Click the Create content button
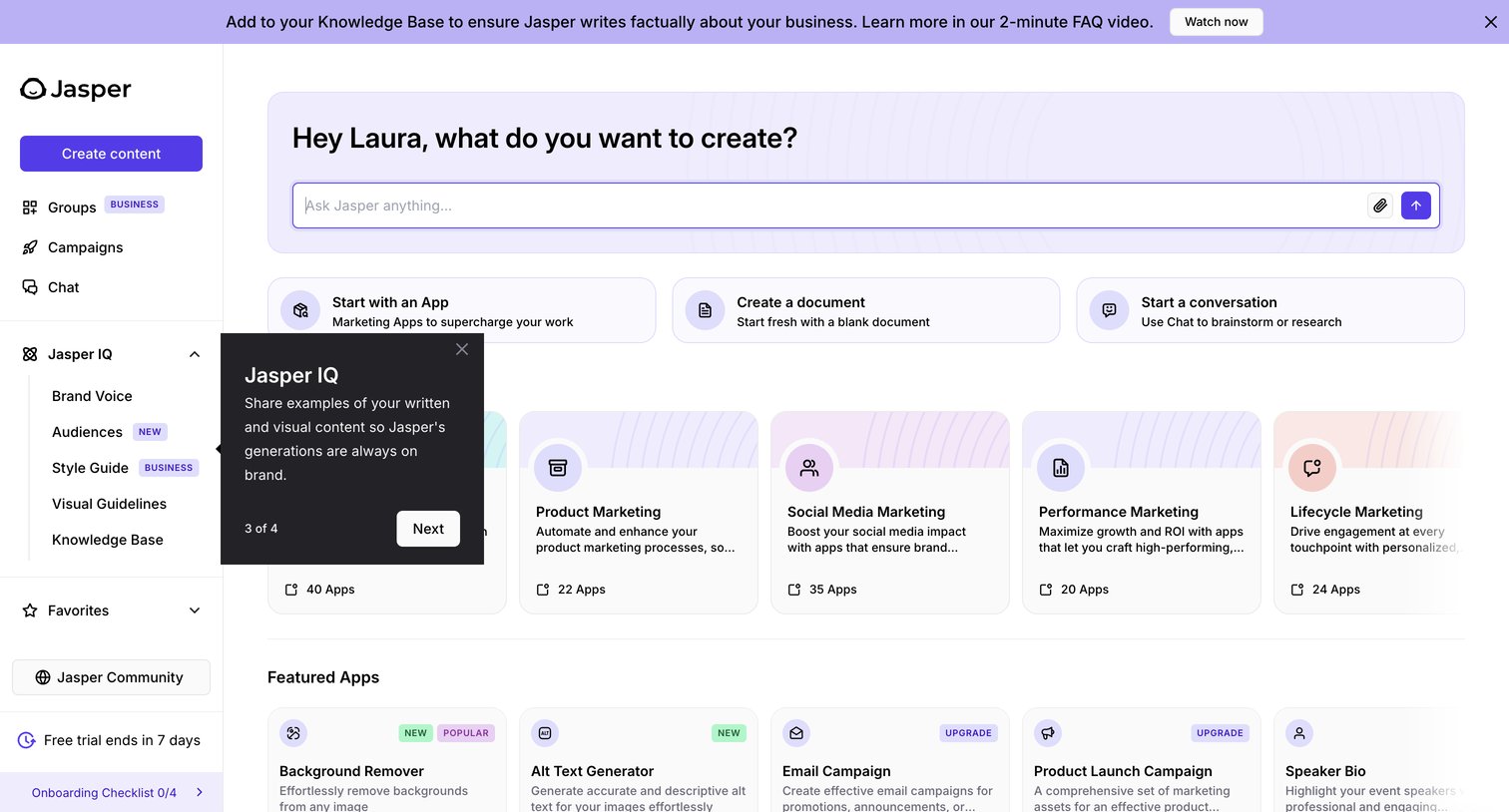The image size is (1509, 812). point(111,154)
